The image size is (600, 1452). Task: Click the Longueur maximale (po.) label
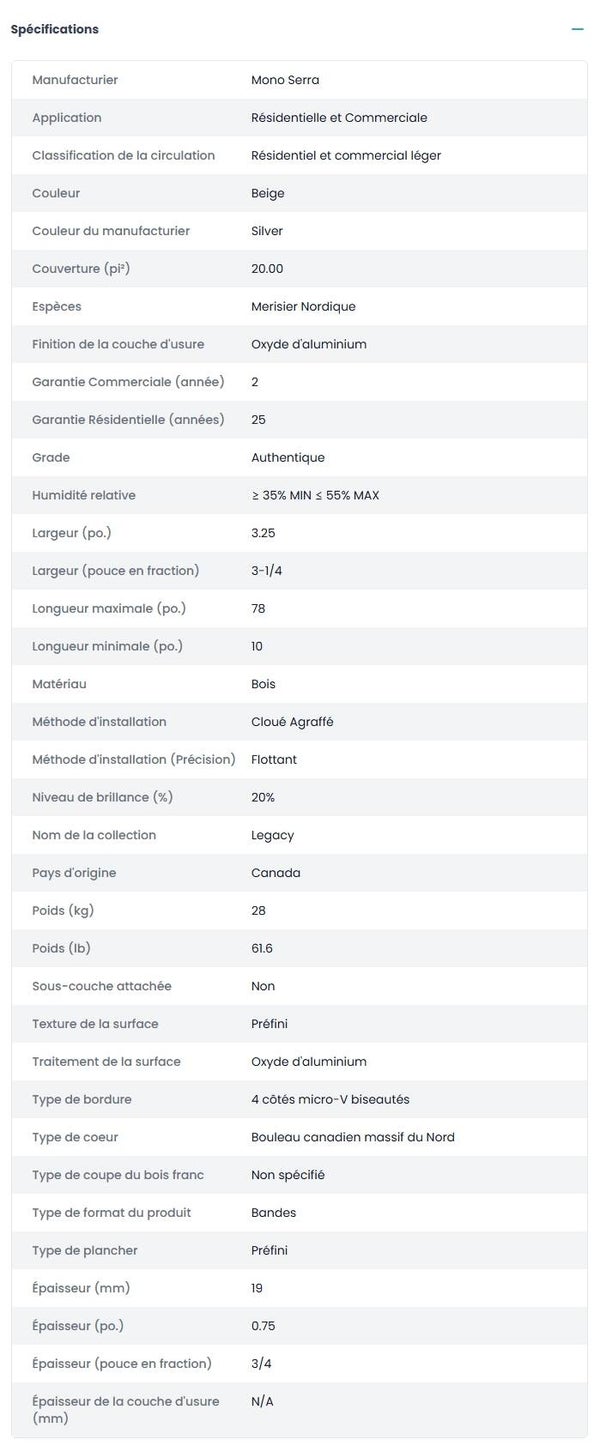pos(109,609)
